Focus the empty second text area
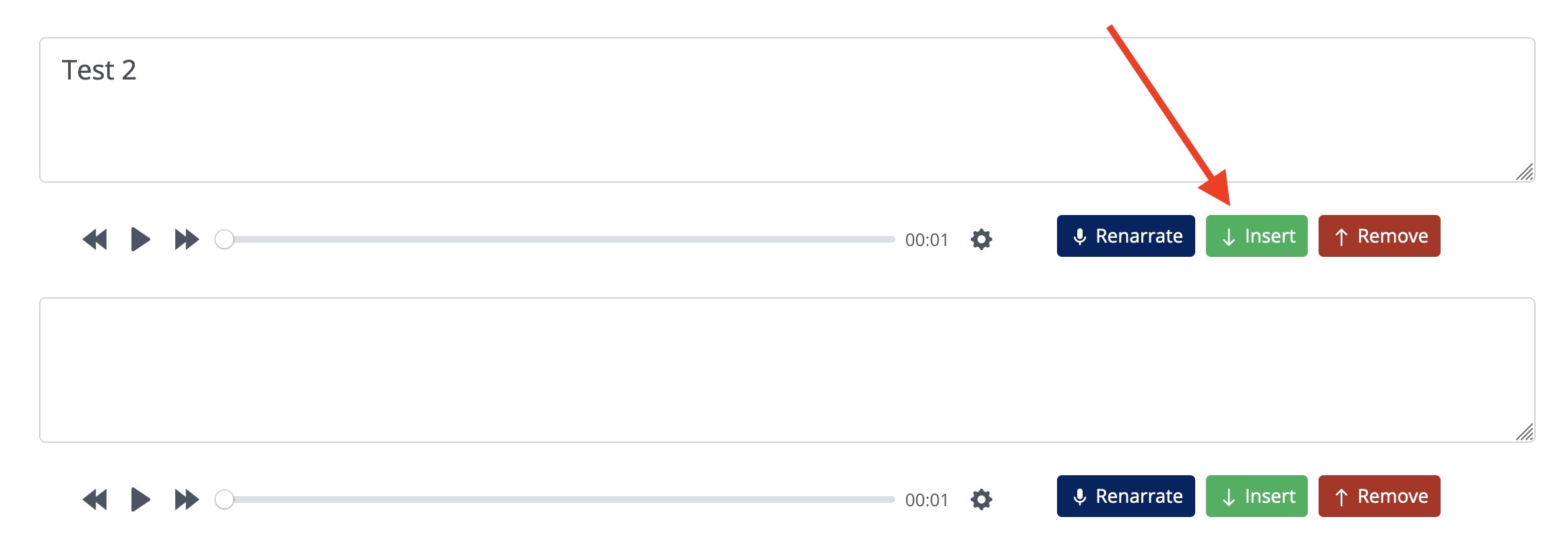 [x=787, y=370]
